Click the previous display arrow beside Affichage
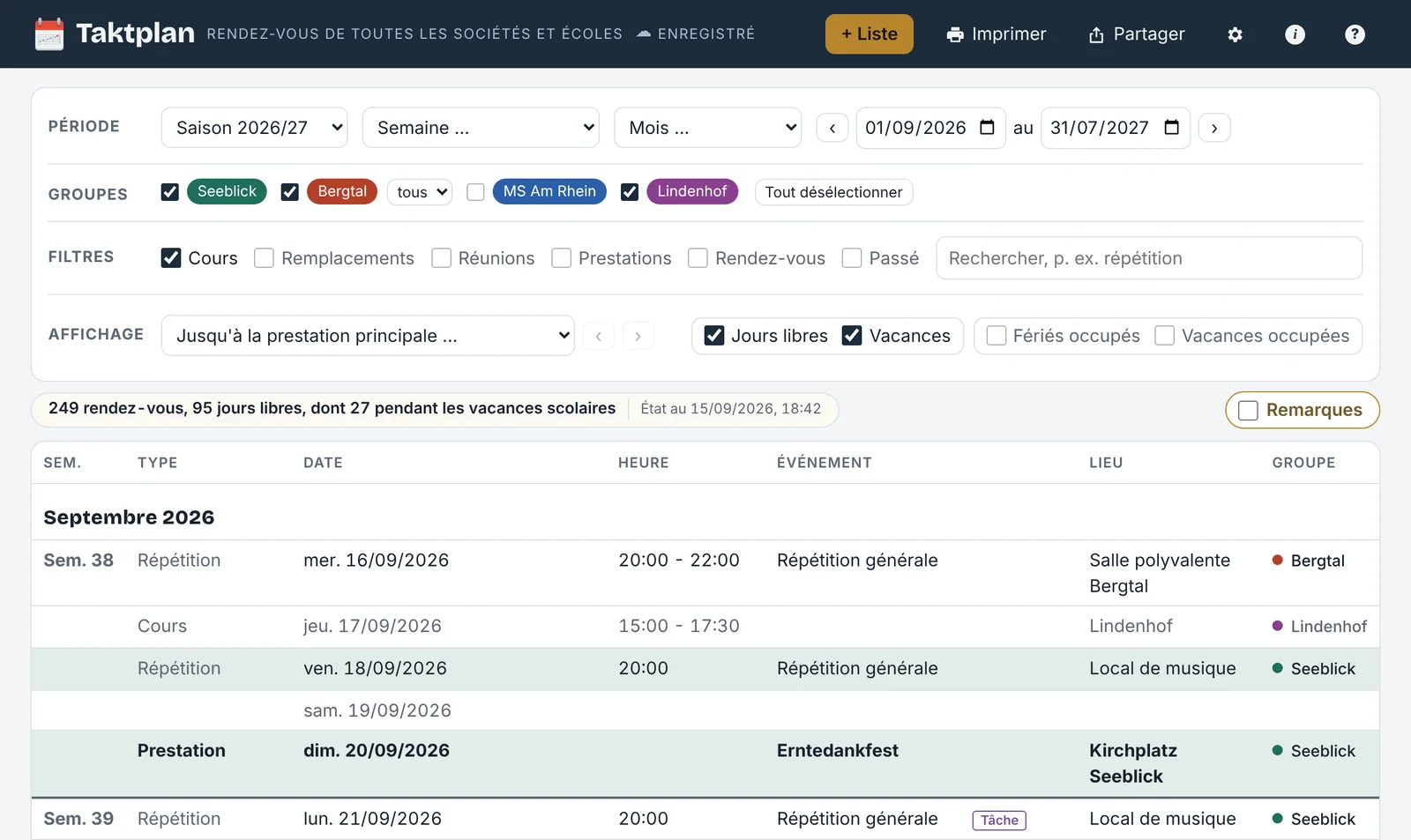 (x=599, y=336)
